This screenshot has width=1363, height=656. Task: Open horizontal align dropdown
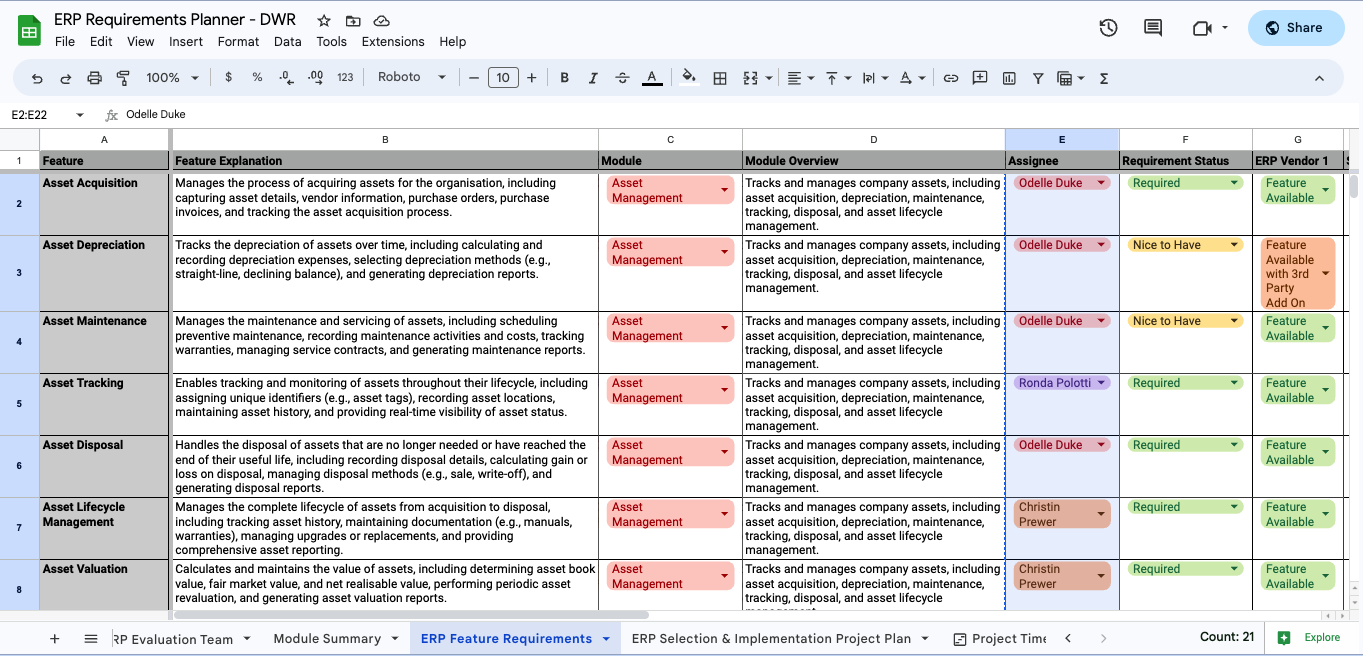tap(801, 78)
